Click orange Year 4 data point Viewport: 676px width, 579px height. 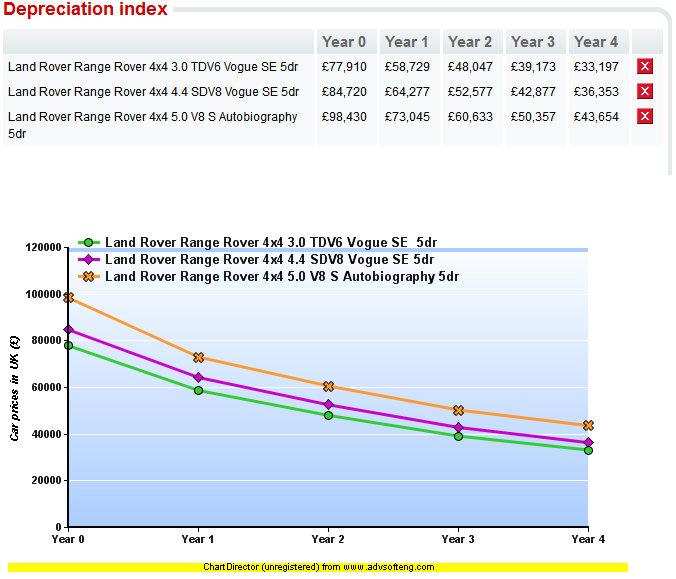pos(588,426)
